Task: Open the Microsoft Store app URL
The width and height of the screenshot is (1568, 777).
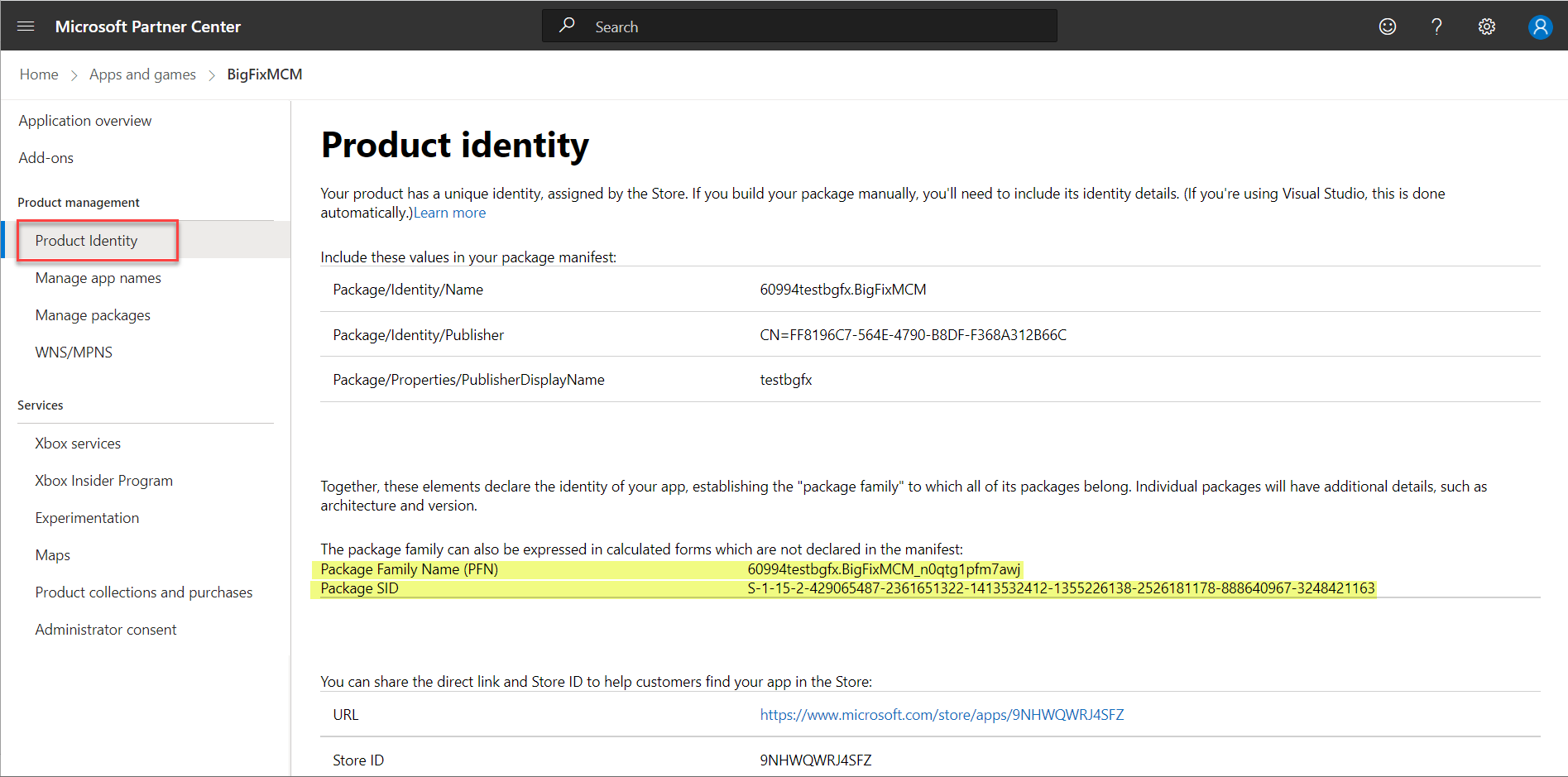Action: (x=942, y=715)
